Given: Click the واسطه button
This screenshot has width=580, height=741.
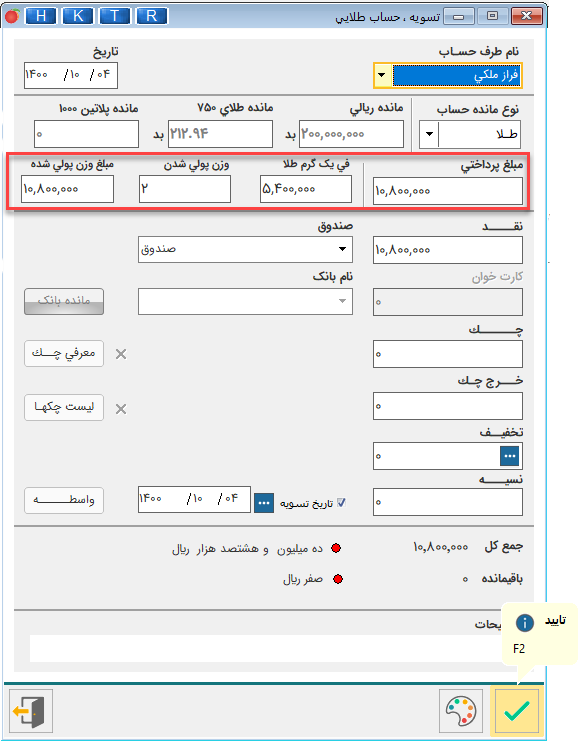Looking at the screenshot, I should 64,500.
